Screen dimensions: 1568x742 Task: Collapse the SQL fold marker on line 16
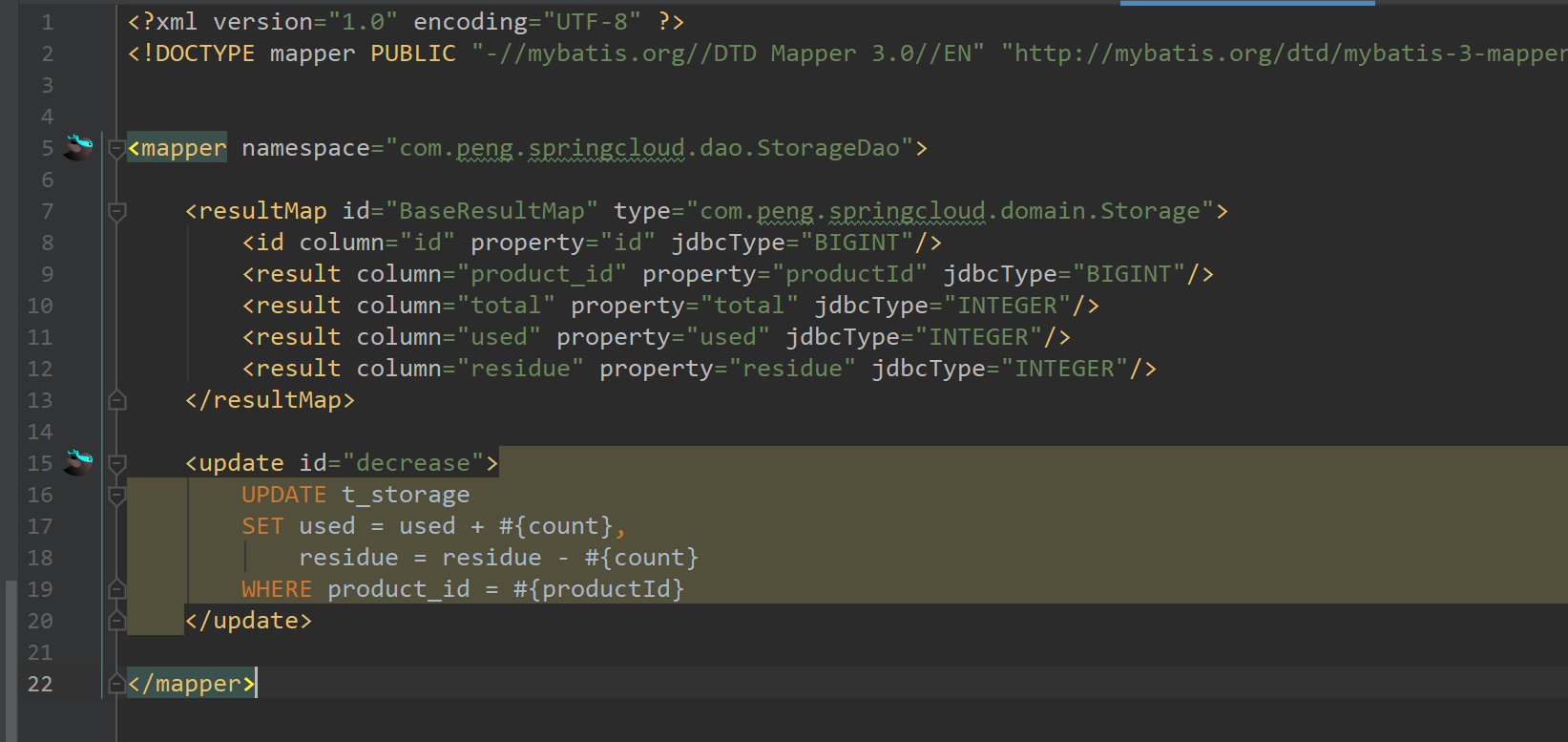117,495
